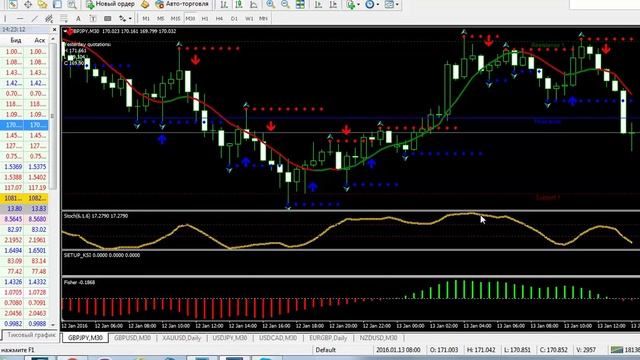Set timeframe to M5
The width and height of the screenshot is (640, 360).
[160, 19]
